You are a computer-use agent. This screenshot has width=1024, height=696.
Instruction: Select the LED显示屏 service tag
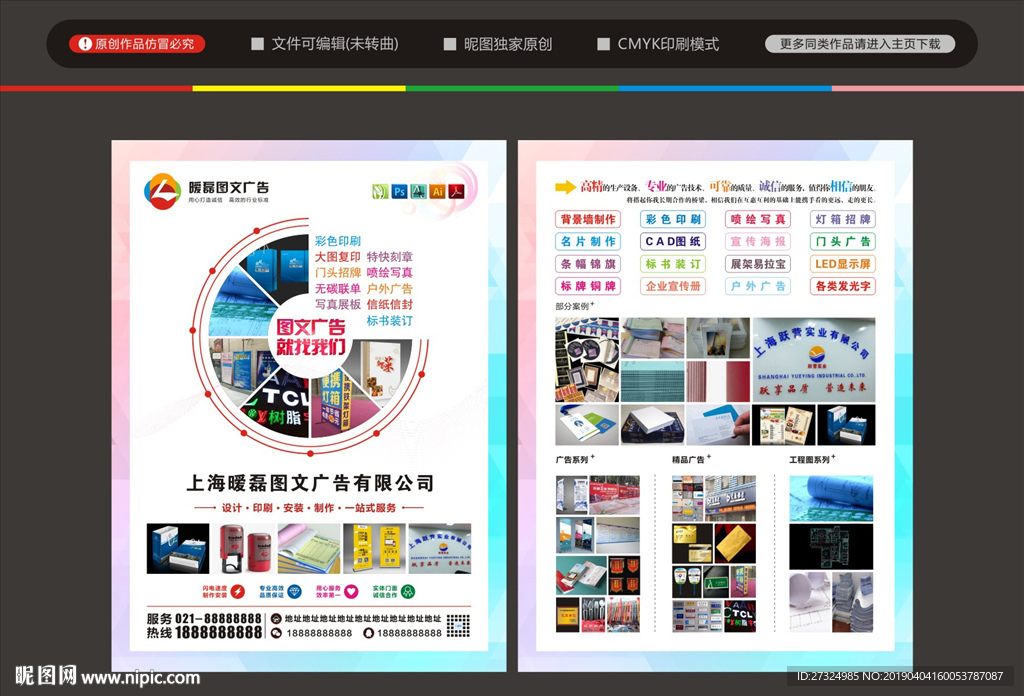click(x=842, y=264)
